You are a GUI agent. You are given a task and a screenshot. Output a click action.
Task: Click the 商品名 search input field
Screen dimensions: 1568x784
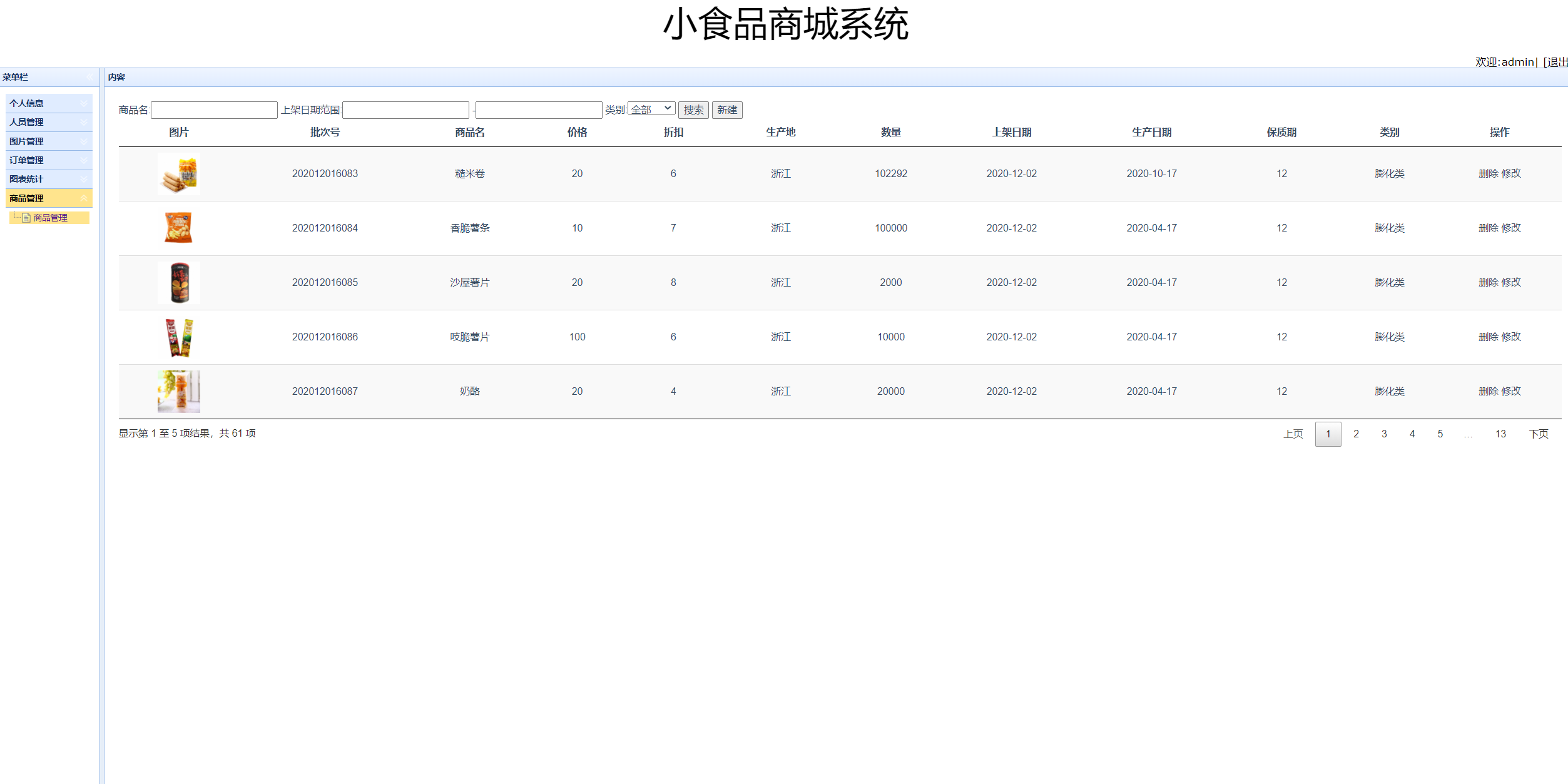[x=214, y=110]
